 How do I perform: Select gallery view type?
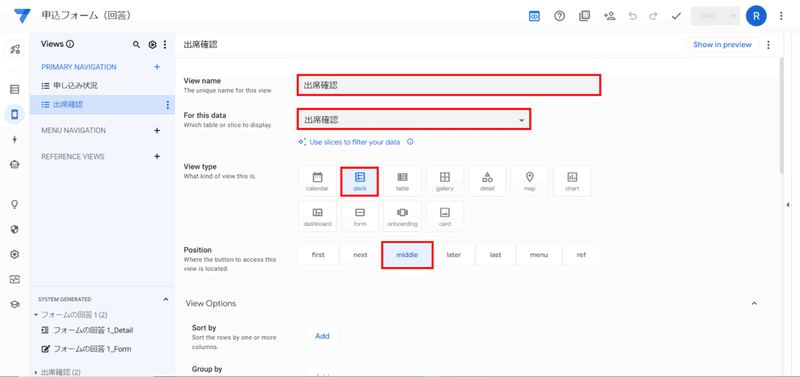[x=445, y=181]
